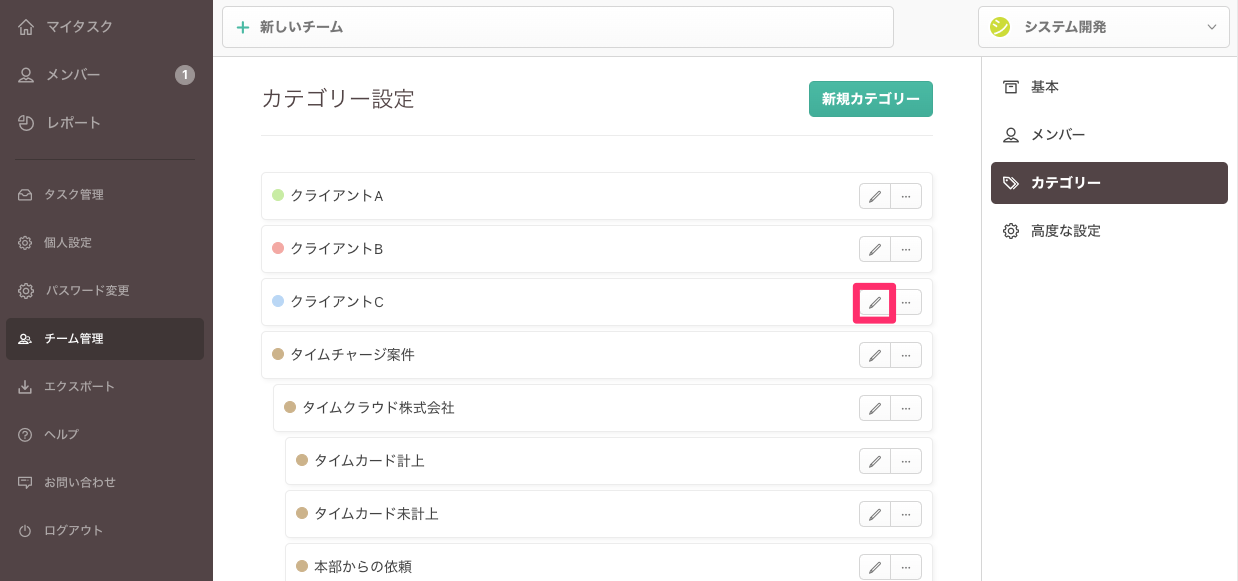This screenshot has width=1238, height=581.
Task: Open the ellipsis menu for タイムクラウド株式会社
Action: click(x=906, y=408)
